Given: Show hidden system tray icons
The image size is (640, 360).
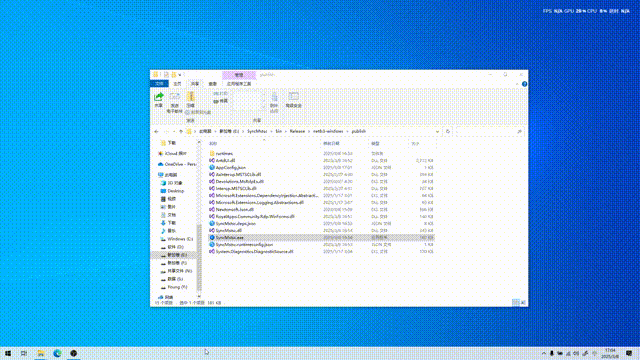Looking at the screenshot, I should point(544,353).
